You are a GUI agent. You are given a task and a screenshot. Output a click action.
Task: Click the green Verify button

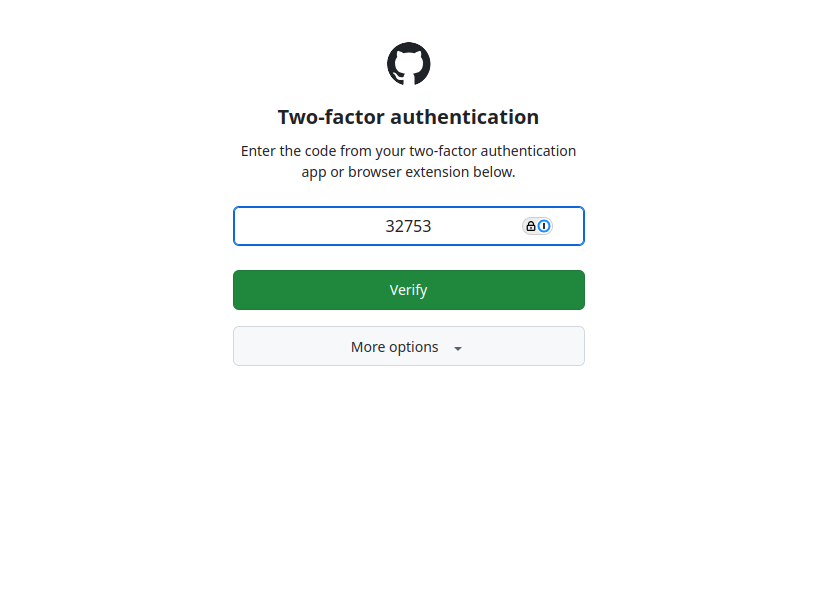(408, 290)
